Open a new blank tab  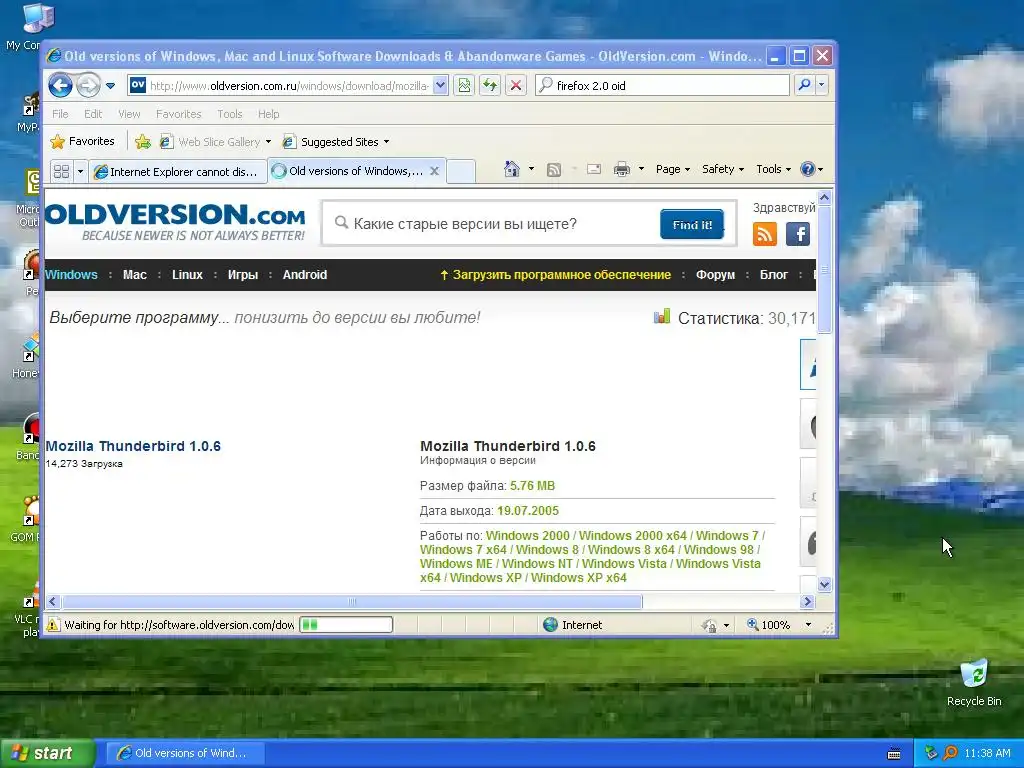[x=460, y=171]
